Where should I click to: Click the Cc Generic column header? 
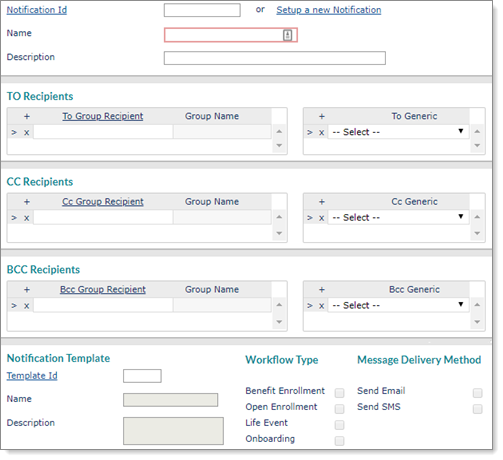(x=414, y=202)
